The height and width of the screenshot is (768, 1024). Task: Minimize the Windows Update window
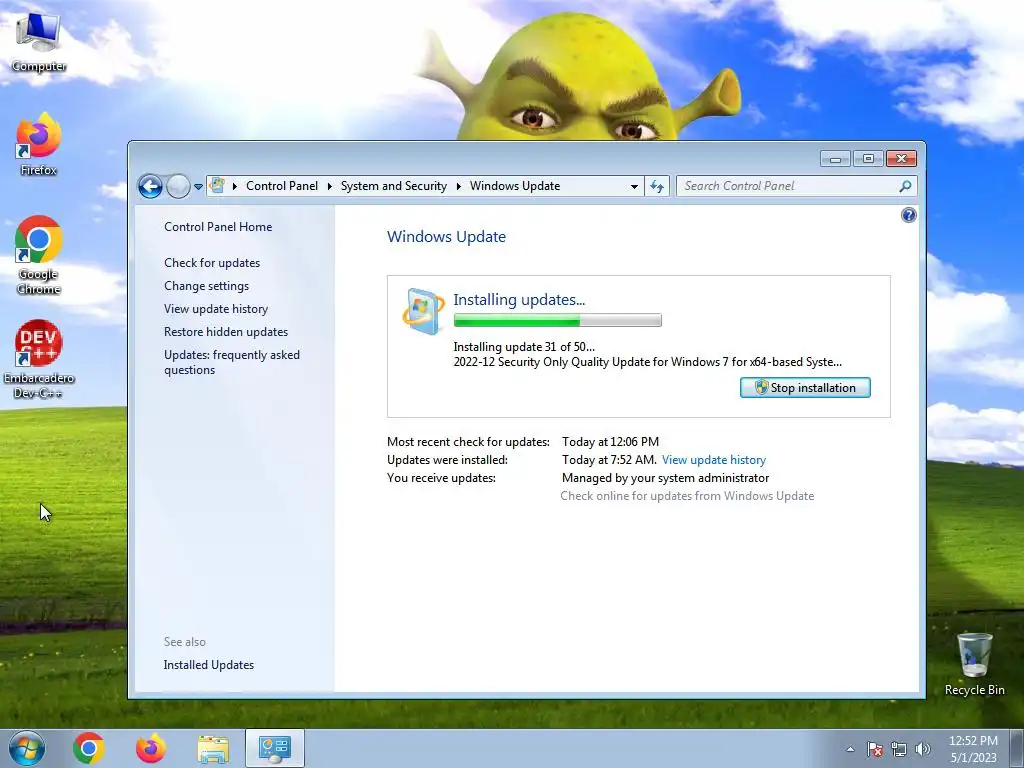(x=835, y=158)
